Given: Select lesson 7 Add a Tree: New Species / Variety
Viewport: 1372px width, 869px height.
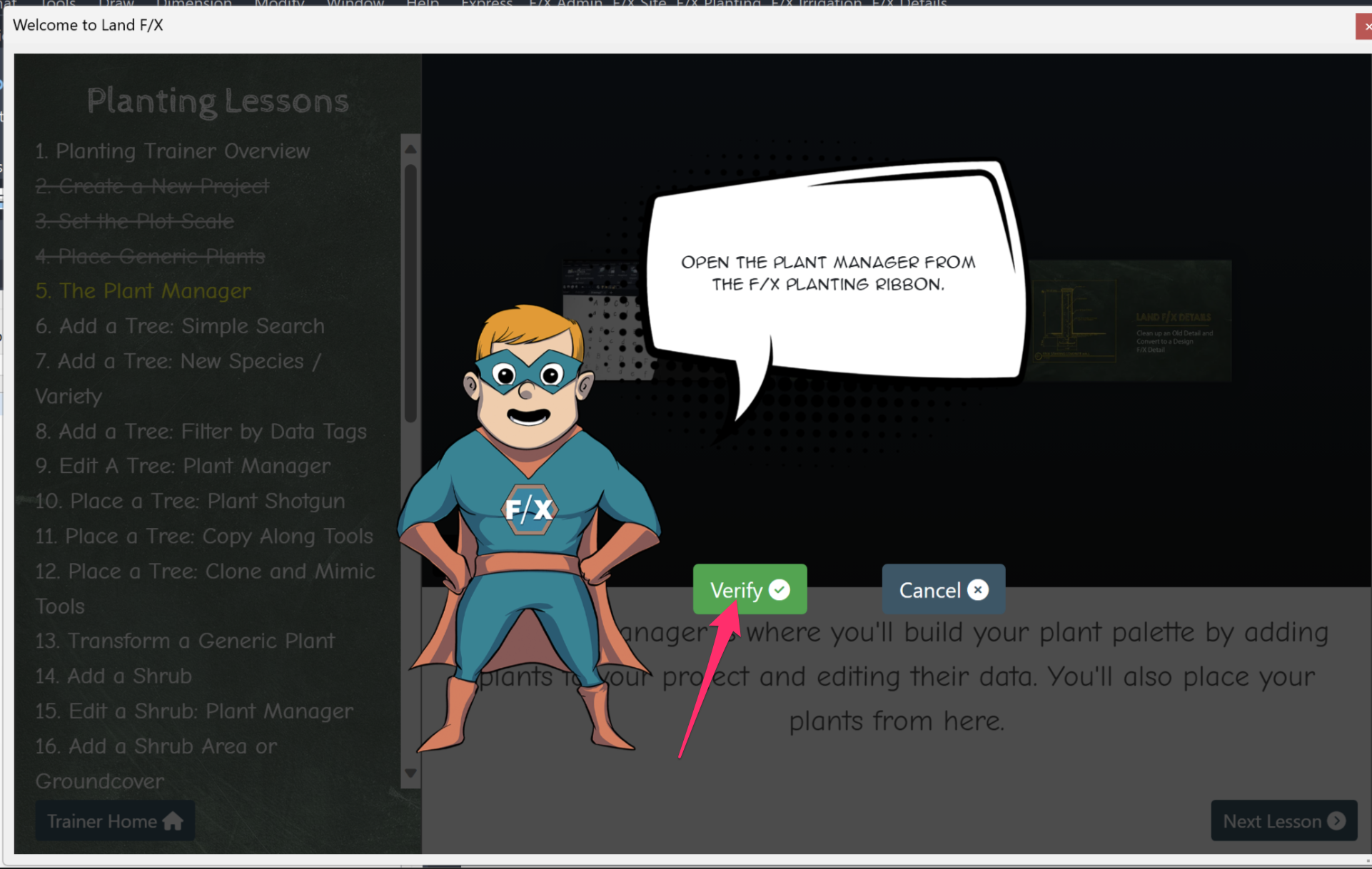Looking at the screenshot, I should point(178,378).
